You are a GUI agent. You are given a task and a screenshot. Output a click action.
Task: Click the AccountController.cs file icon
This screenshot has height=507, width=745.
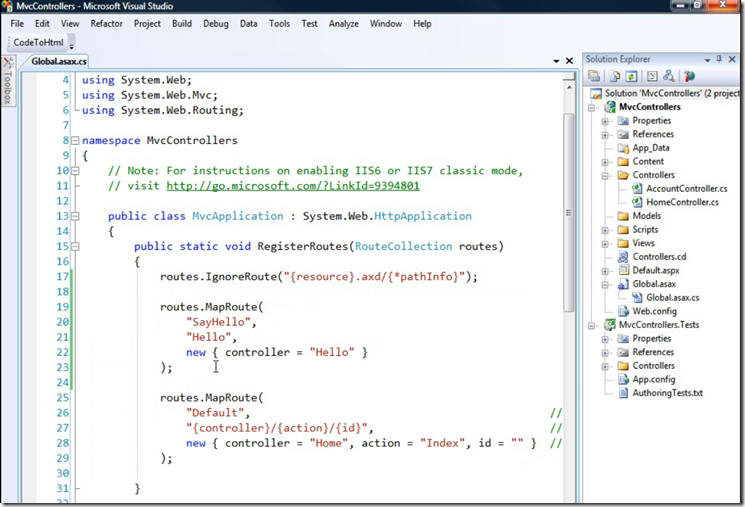[x=637, y=189]
